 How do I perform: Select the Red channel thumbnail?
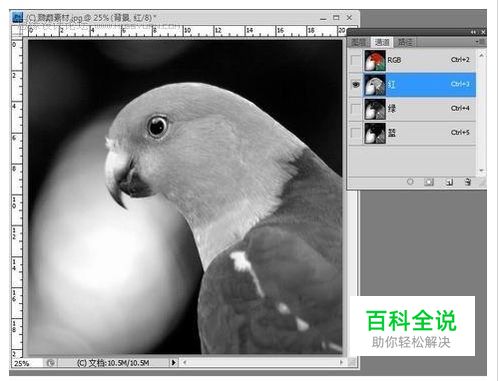[x=375, y=85]
